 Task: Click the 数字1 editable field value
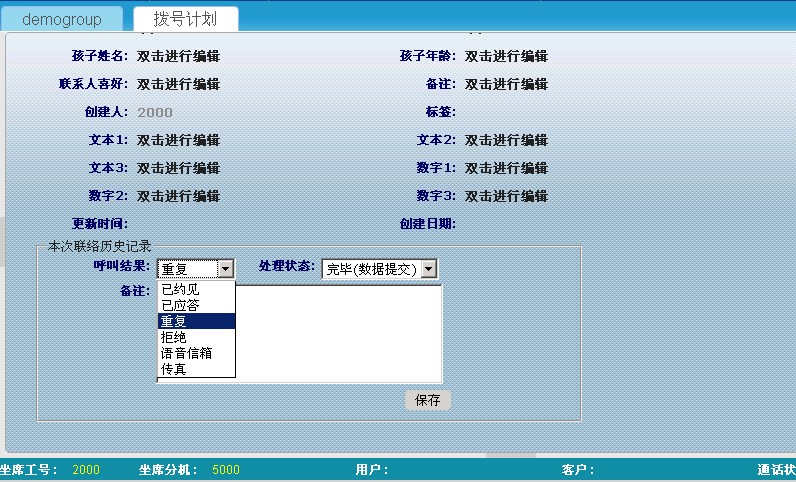[506, 168]
